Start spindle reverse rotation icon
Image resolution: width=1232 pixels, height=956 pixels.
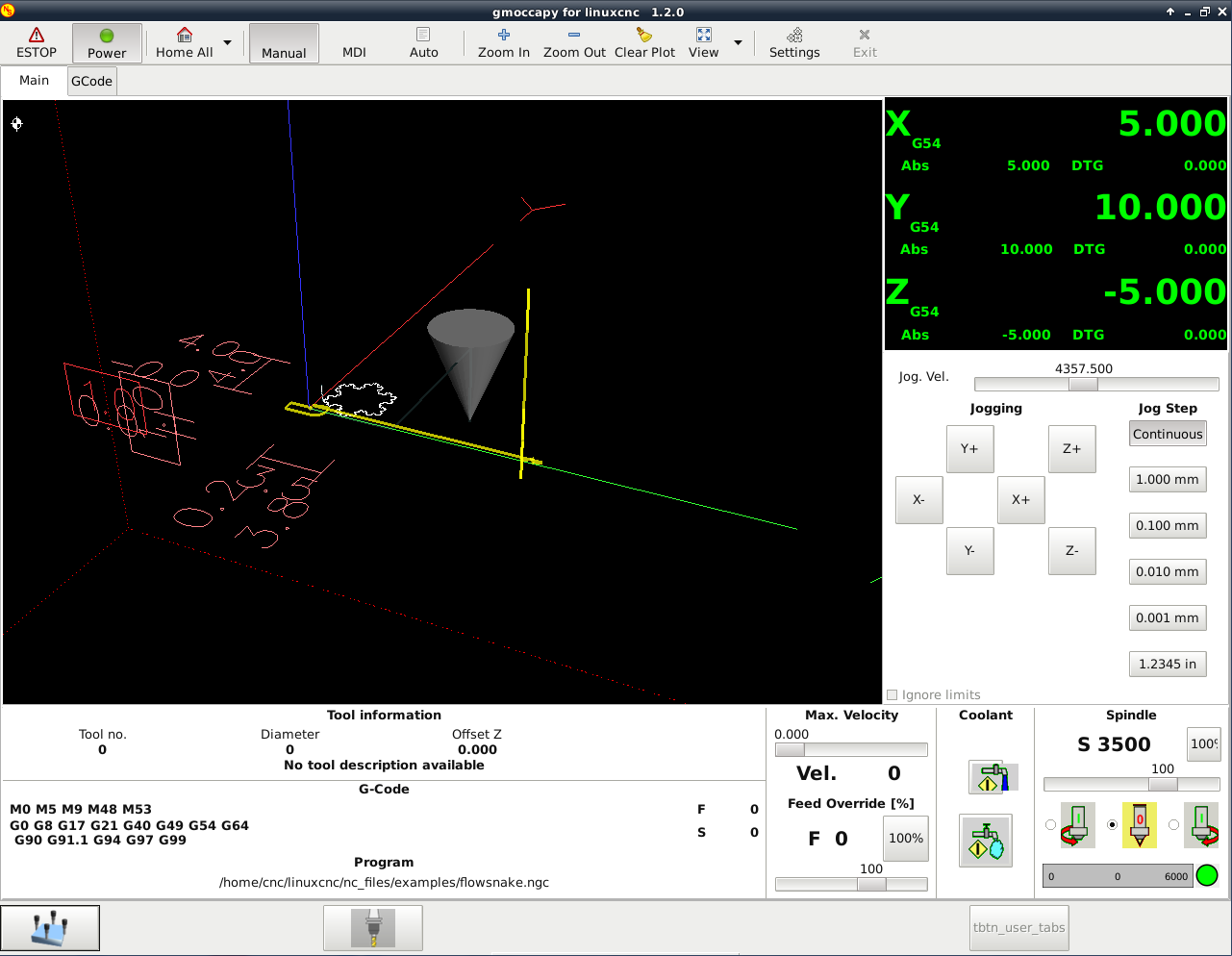[x=1078, y=825]
